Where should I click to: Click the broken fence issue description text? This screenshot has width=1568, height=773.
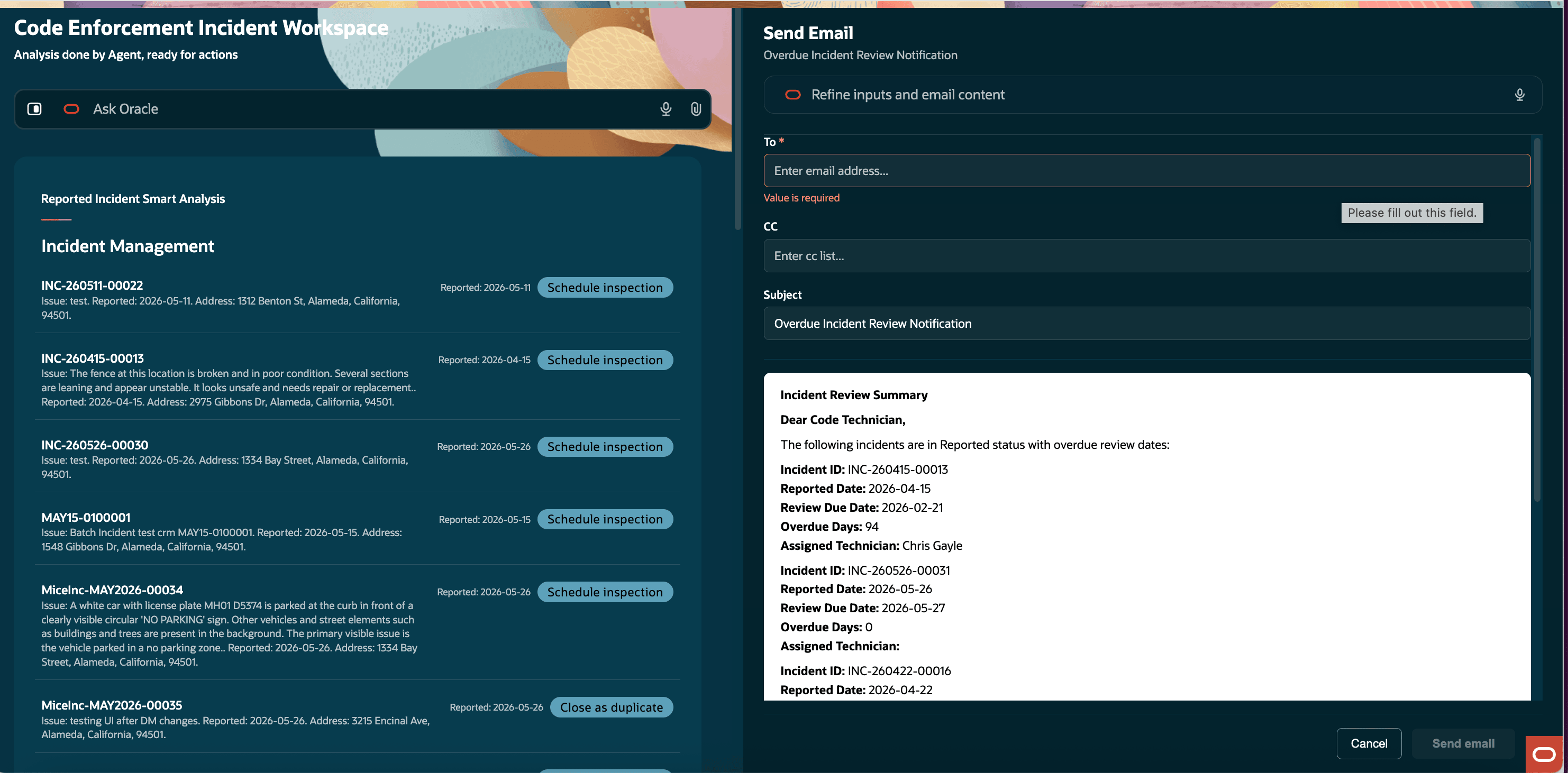(229, 388)
